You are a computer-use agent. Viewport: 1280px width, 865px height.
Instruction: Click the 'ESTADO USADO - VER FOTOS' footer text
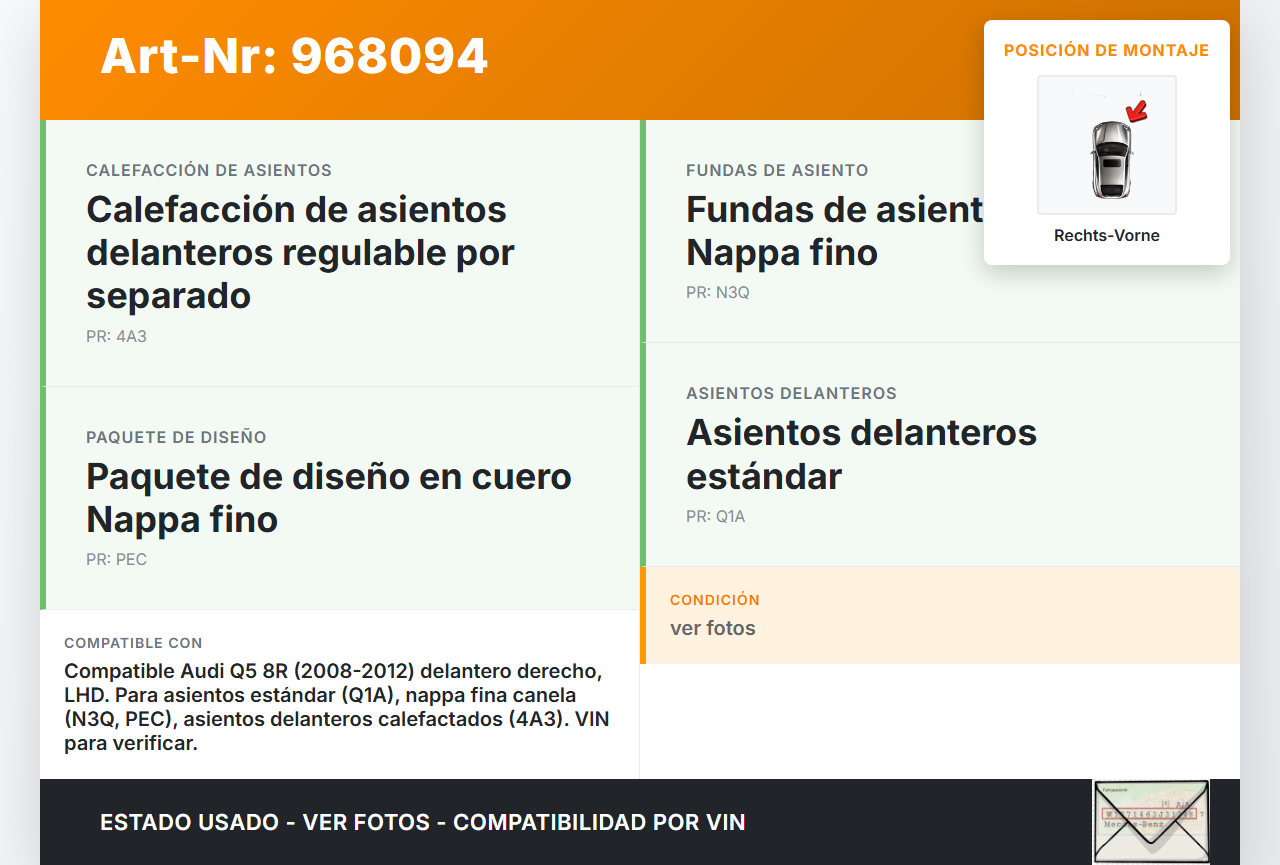pyautogui.click(x=423, y=823)
